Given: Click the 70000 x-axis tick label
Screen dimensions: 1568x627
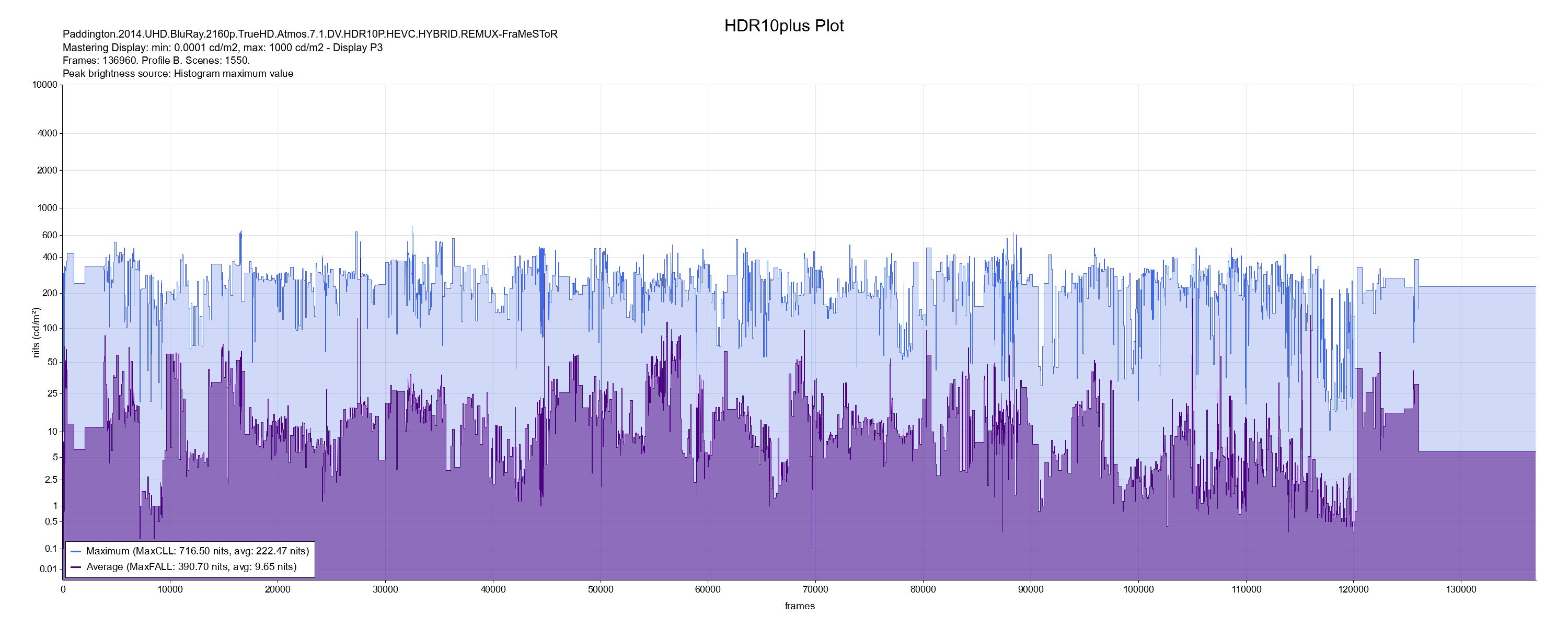Looking at the screenshot, I should pyautogui.click(x=815, y=590).
